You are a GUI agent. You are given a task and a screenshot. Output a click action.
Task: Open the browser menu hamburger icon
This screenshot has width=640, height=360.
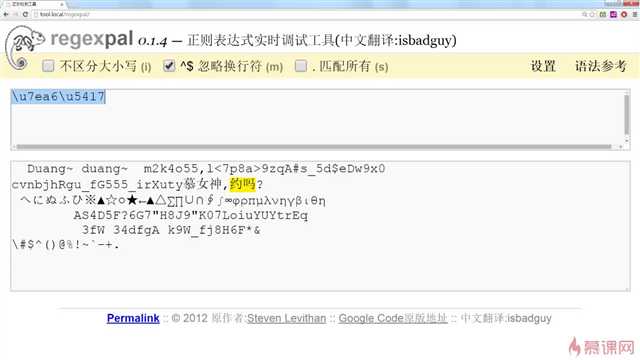[635, 14]
